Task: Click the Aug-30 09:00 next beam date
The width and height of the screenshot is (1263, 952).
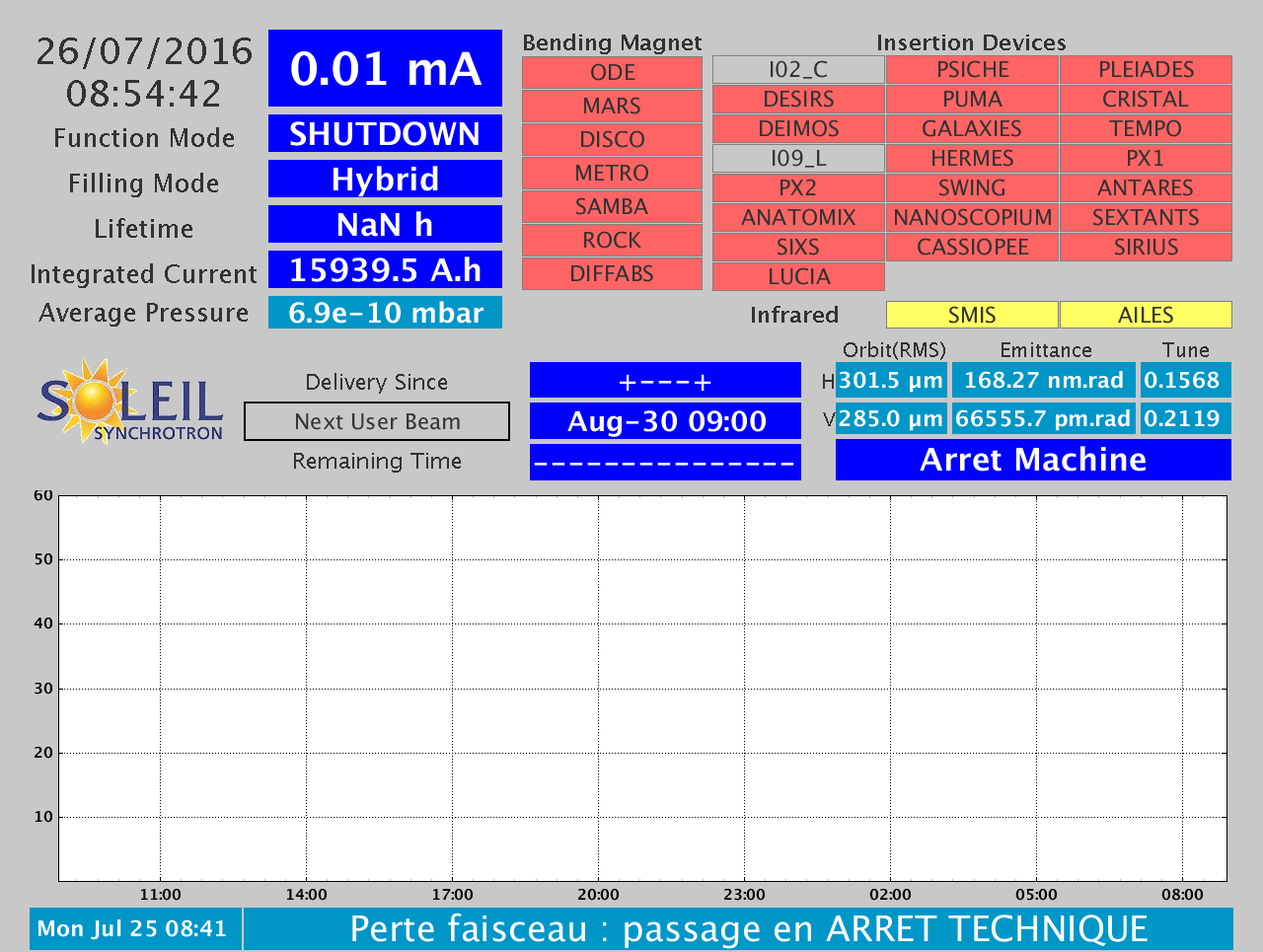Action: pyautogui.click(x=665, y=421)
